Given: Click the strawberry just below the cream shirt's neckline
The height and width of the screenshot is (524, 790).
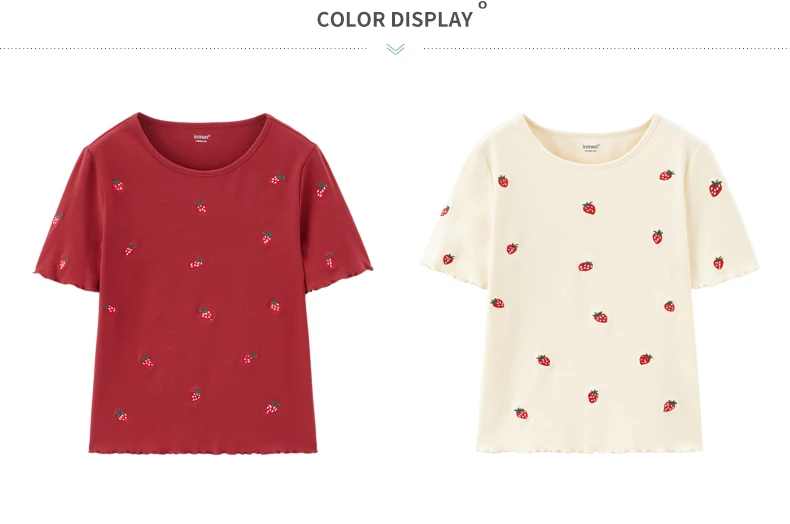Looking at the screenshot, I should tap(589, 208).
